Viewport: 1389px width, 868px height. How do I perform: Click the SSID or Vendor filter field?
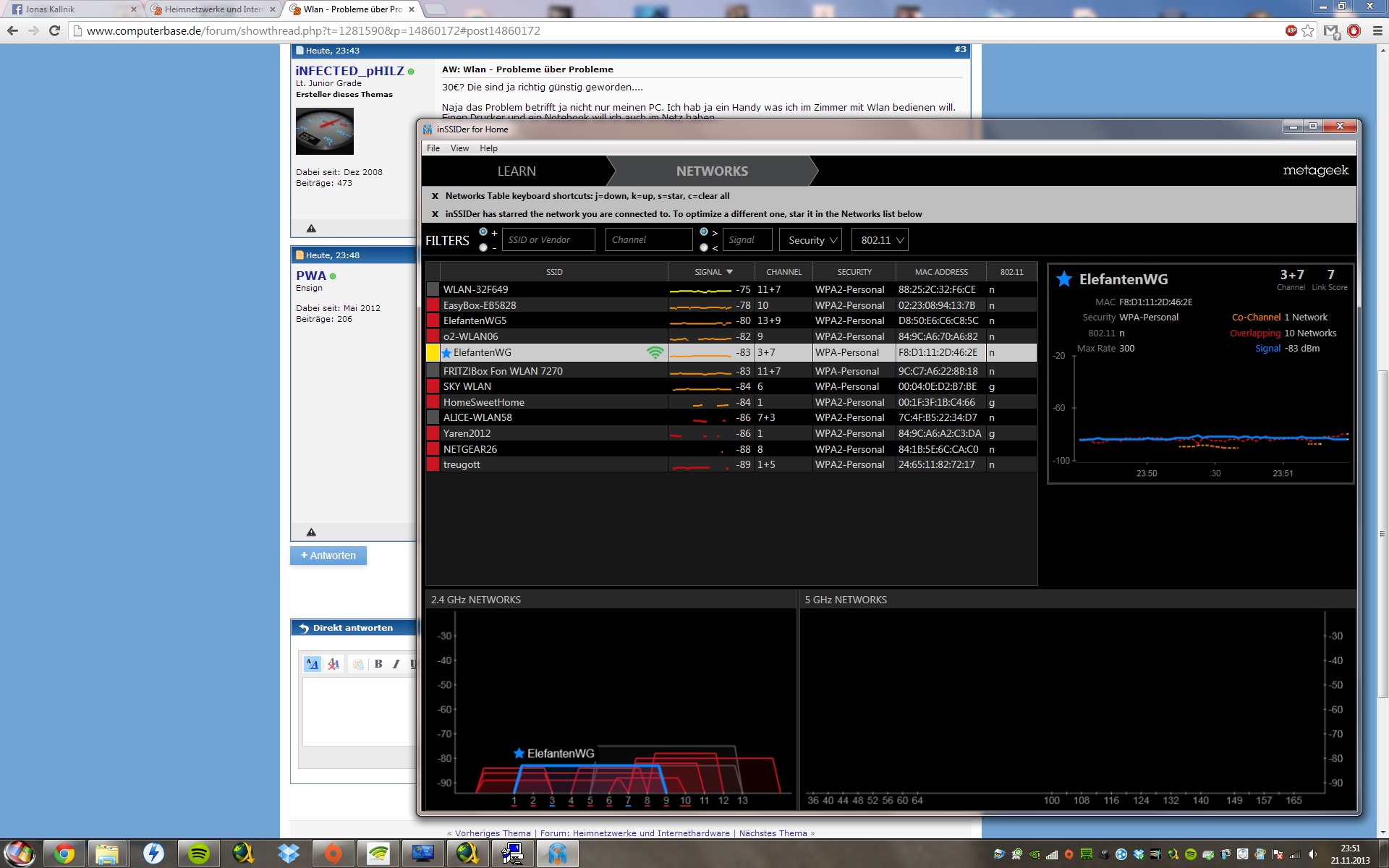coord(548,240)
